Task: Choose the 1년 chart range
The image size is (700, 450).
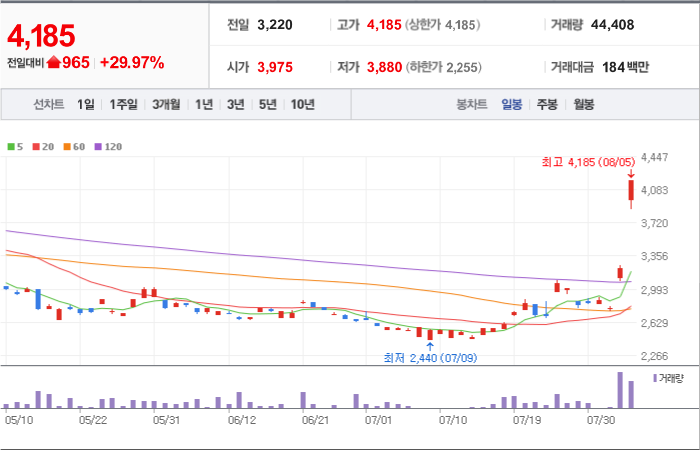Action: pyautogui.click(x=204, y=104)
